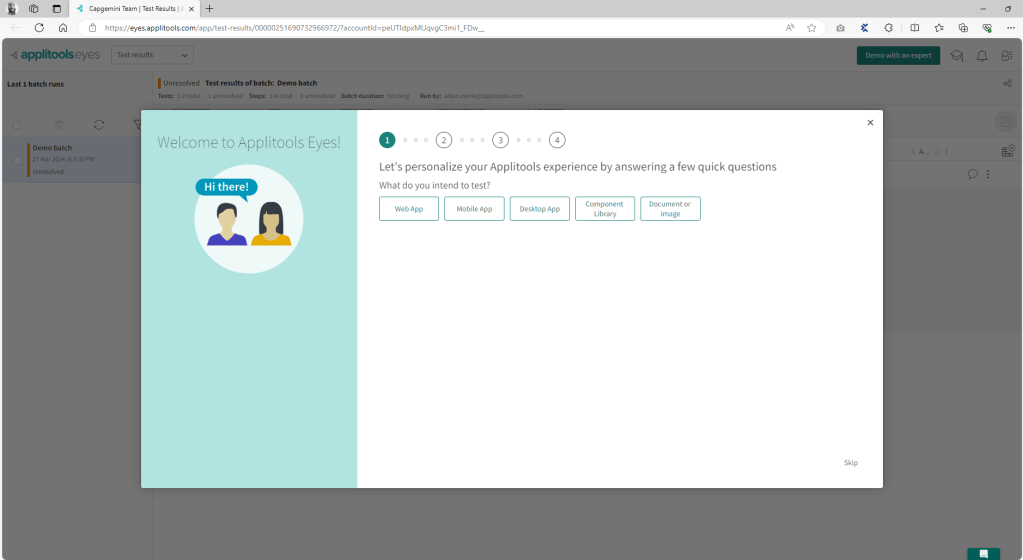This screenshot has height=560, width=1023.
Task: Choose the Web App option
Action: coord(409,209)
